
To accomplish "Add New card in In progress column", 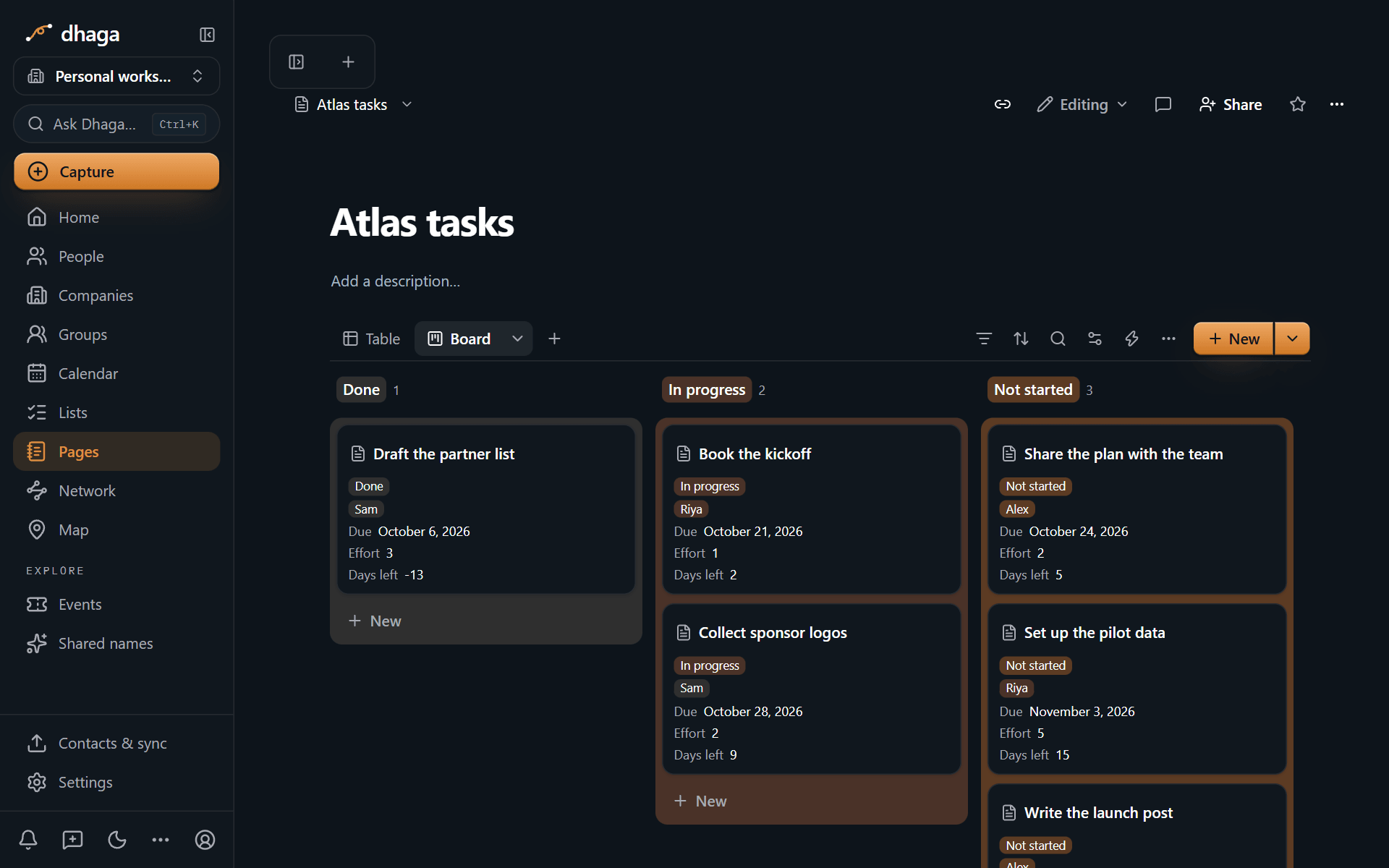I will (812, 801).
